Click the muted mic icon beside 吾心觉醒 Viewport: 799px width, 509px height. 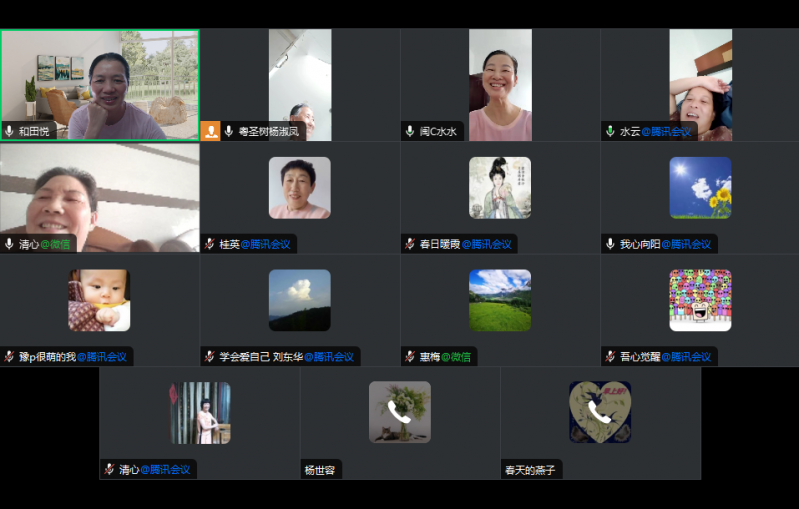[610, 357]
